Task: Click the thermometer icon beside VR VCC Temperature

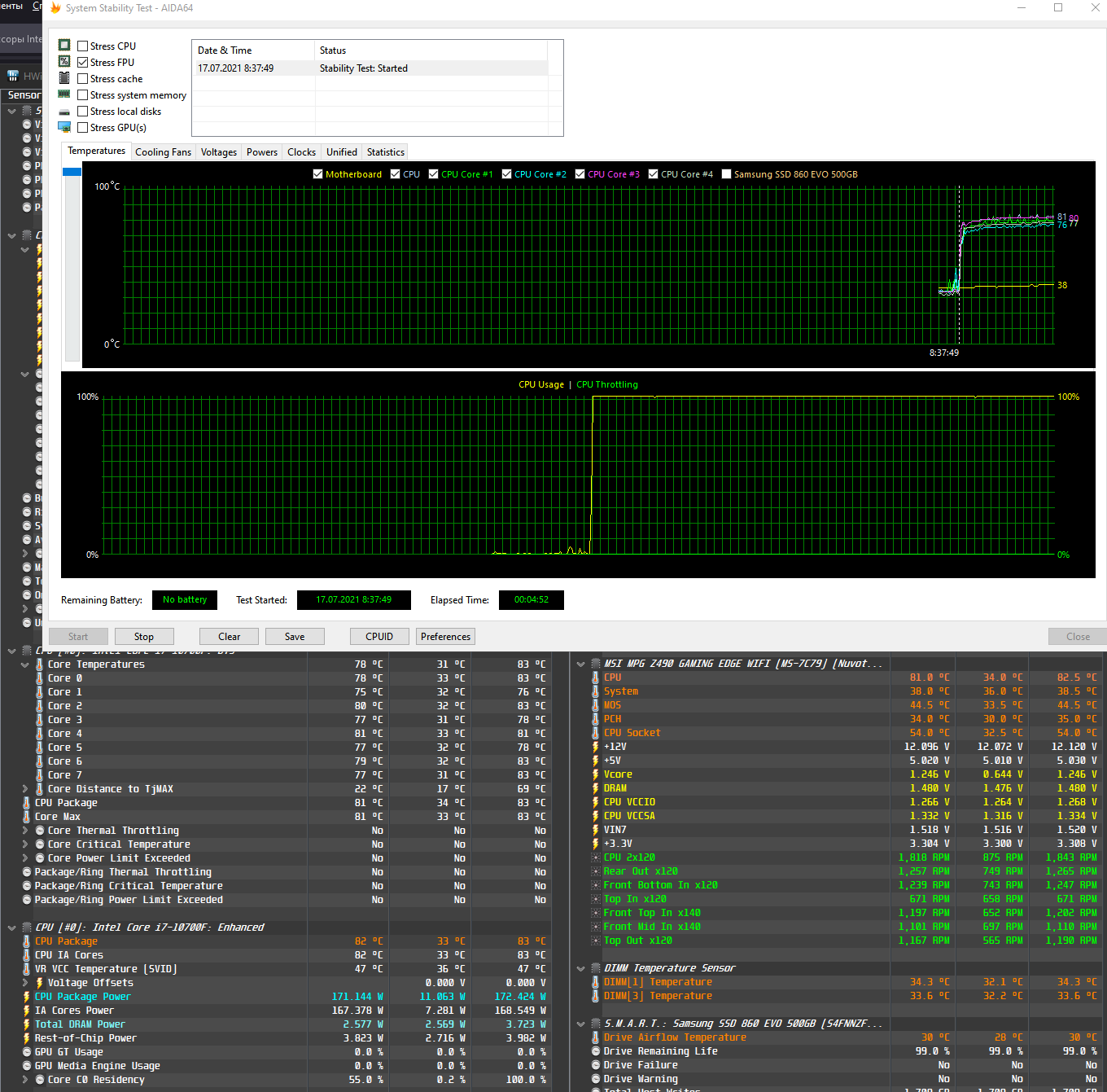Action: click(x=27, y=969)
